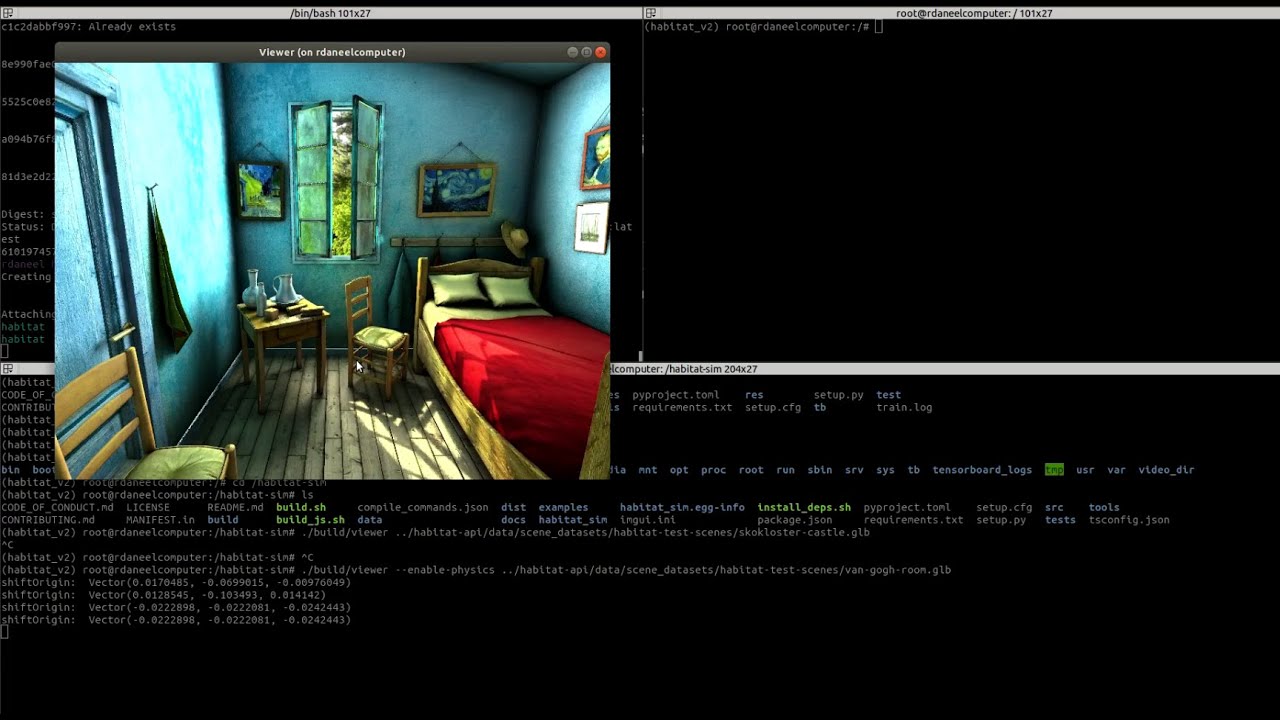The width and height of the screenshot is (1280, 720).
Task: Click the command ending in skokloster-castle.glb
Action: (x=585, y=533)
